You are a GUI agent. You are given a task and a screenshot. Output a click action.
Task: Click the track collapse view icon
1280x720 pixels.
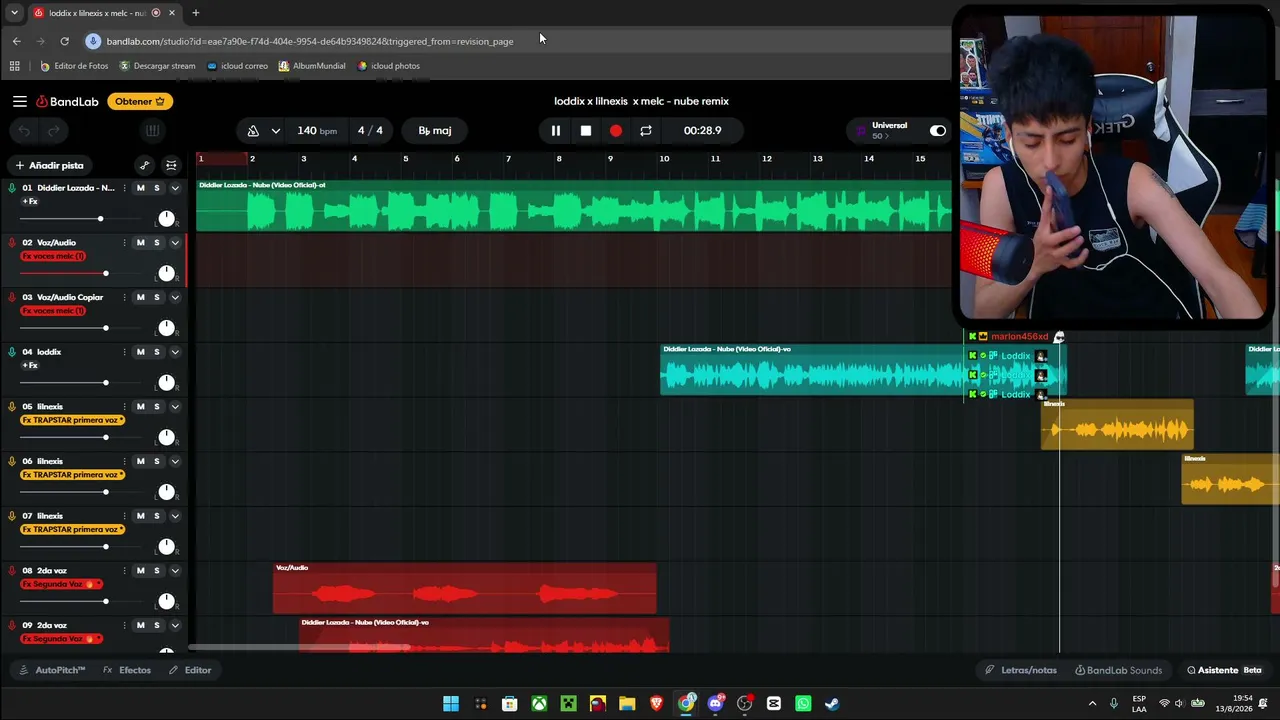point(171,165)
